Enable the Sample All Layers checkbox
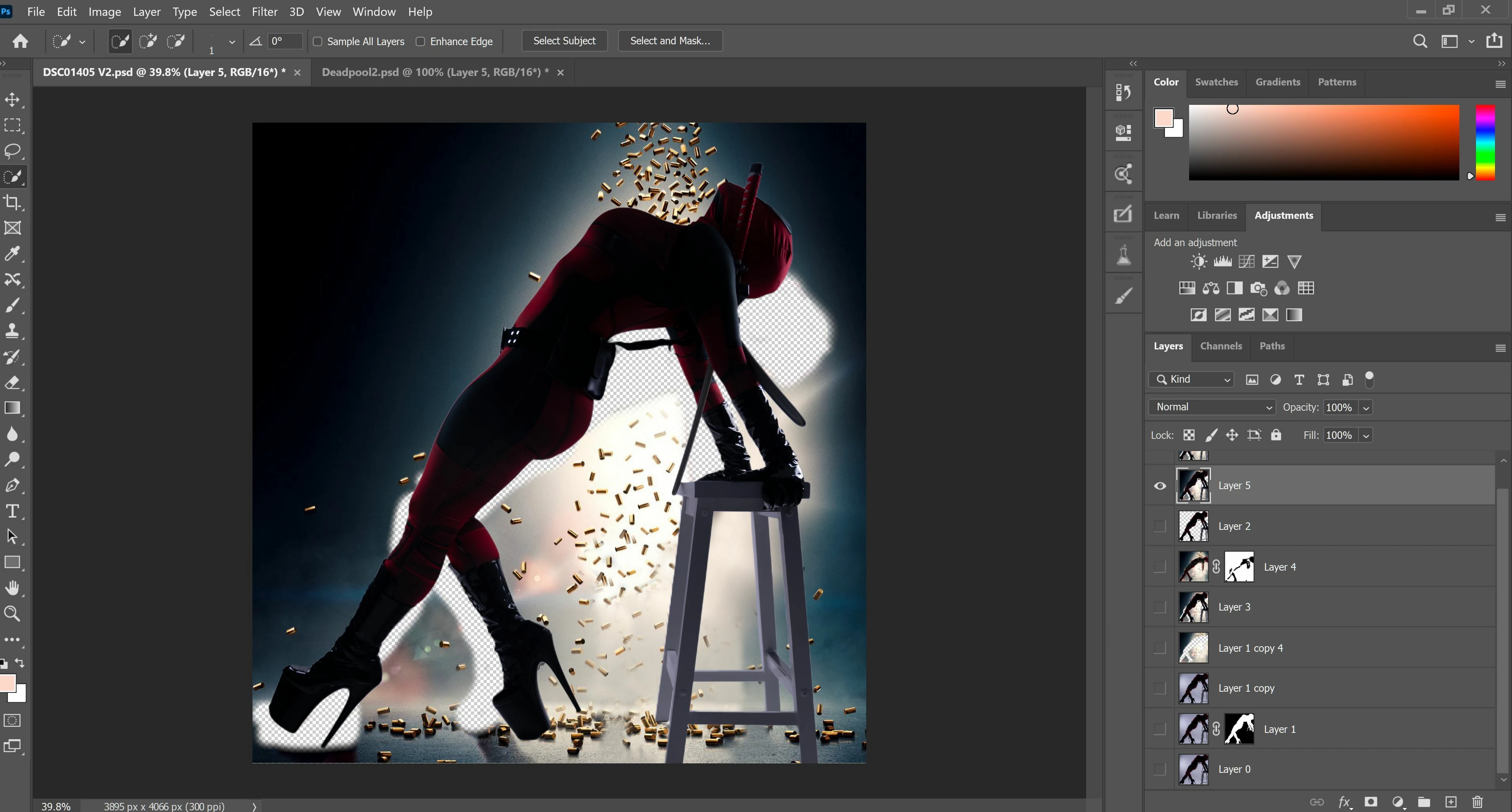Viewport: 1512px width, 812px height. tap(317, 42)
